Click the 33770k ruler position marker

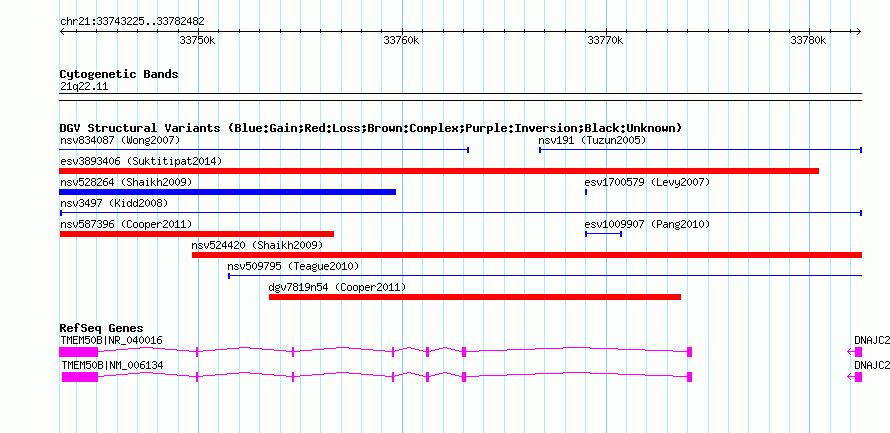pyautogui.click(x=605, y=40)
